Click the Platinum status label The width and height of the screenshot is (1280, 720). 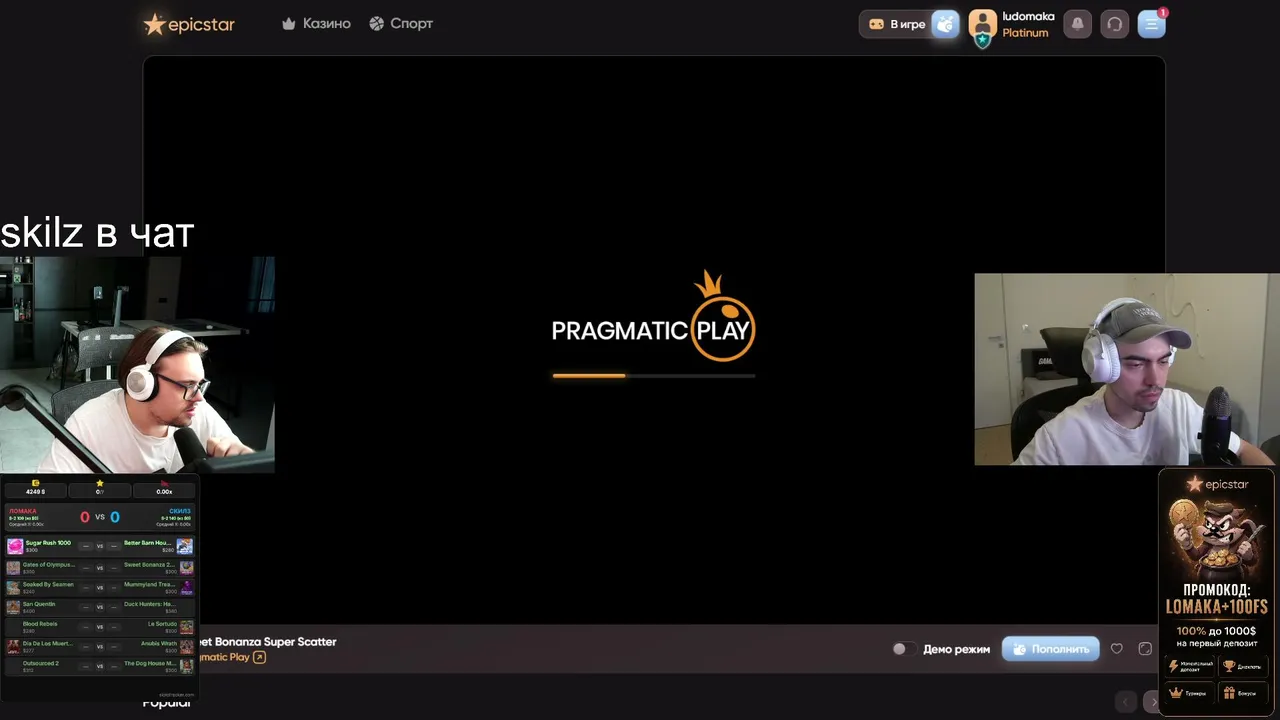[1025, 33]
